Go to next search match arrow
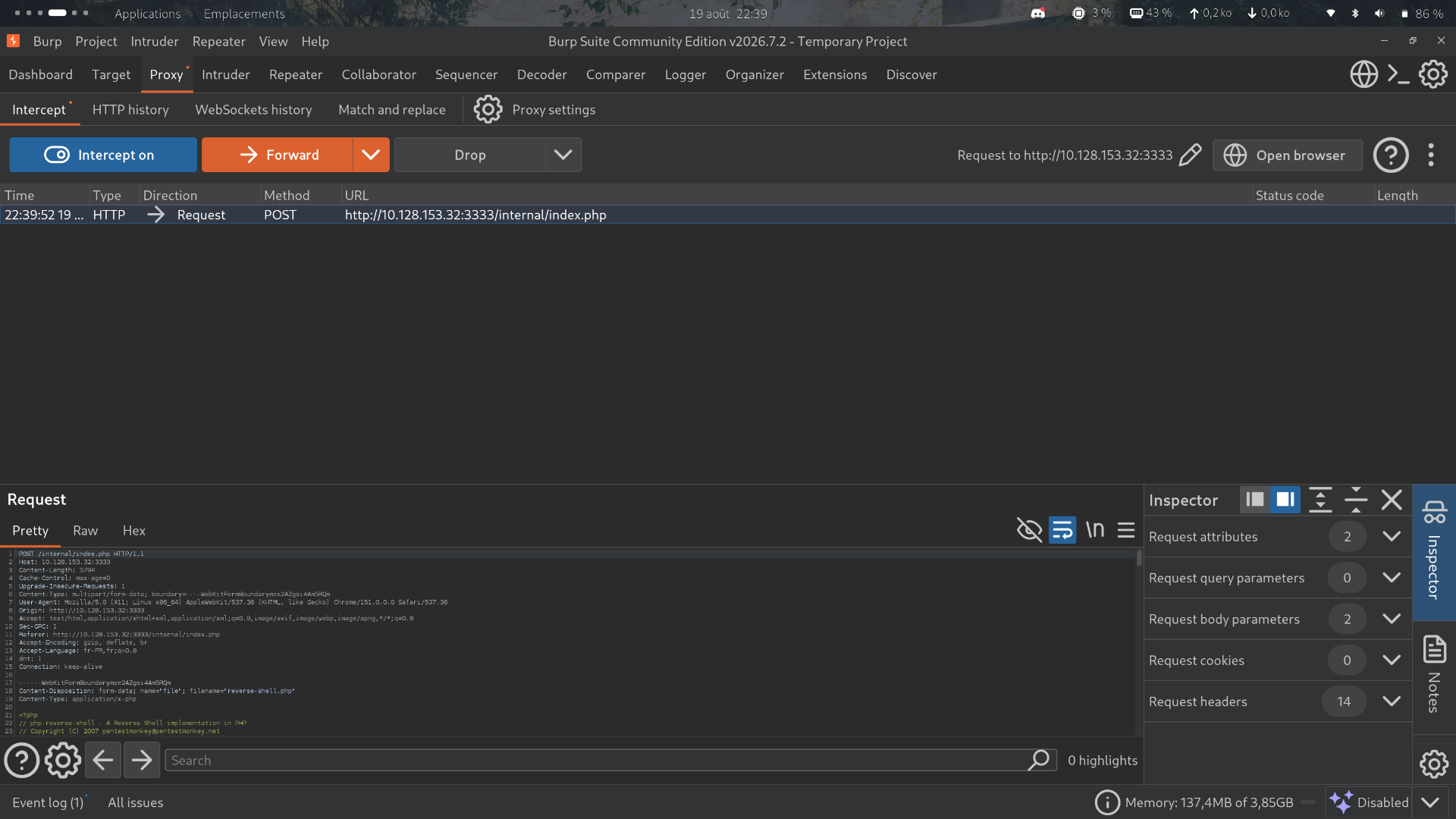The height and width of the screenshot is (819, 1456). [x=141, y=760]
